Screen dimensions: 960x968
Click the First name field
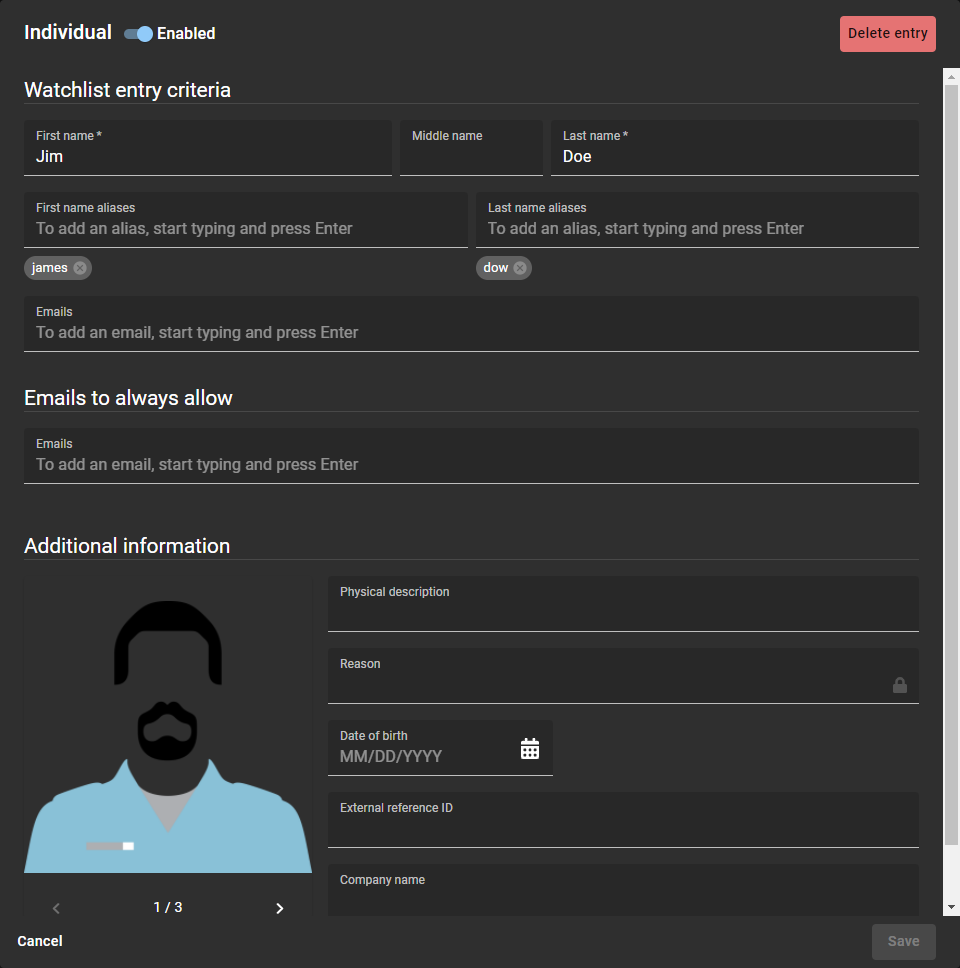[207, 156]
